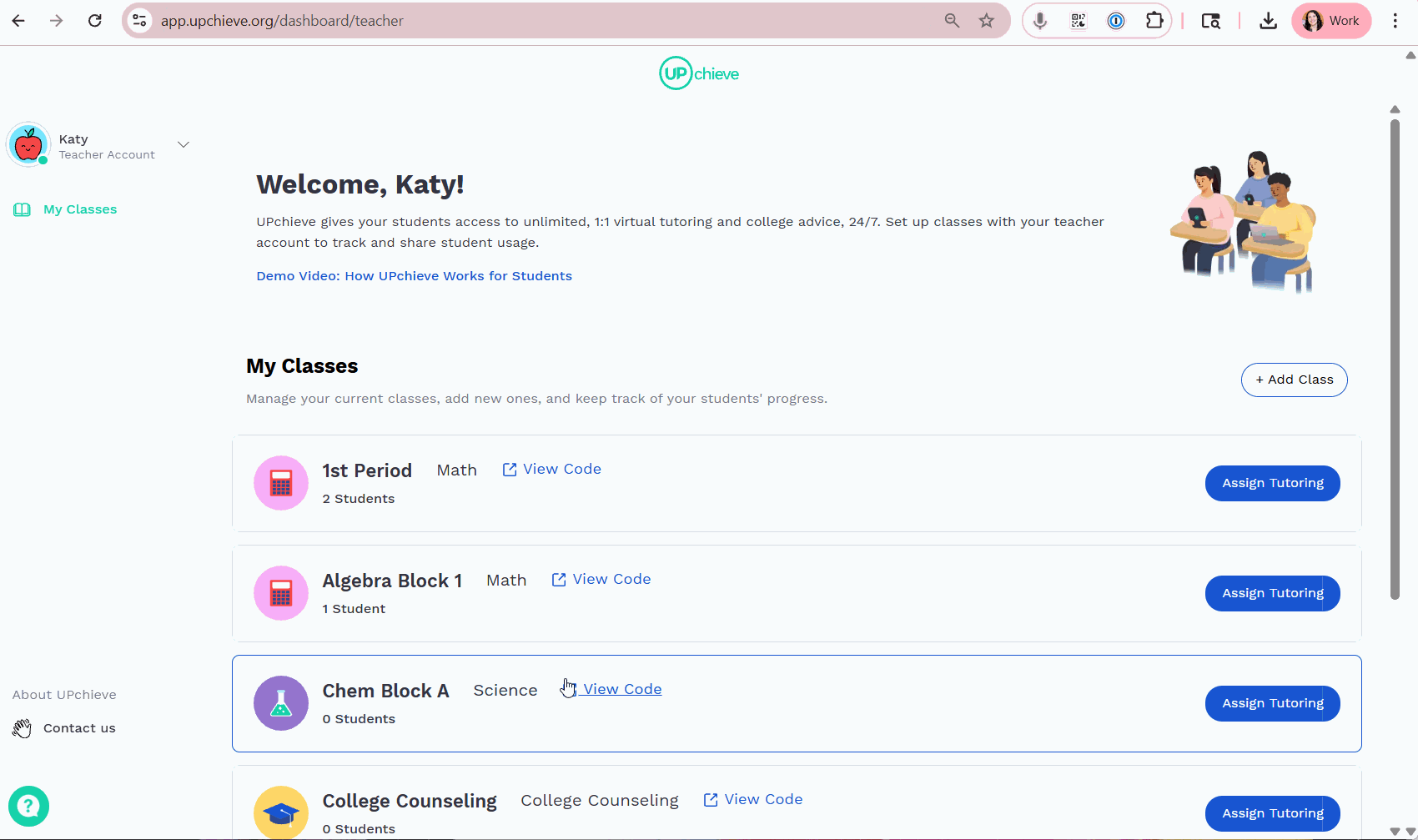Click the UPchieve logo
This screenshot has height=840, width=1418.
coord(699,73)
